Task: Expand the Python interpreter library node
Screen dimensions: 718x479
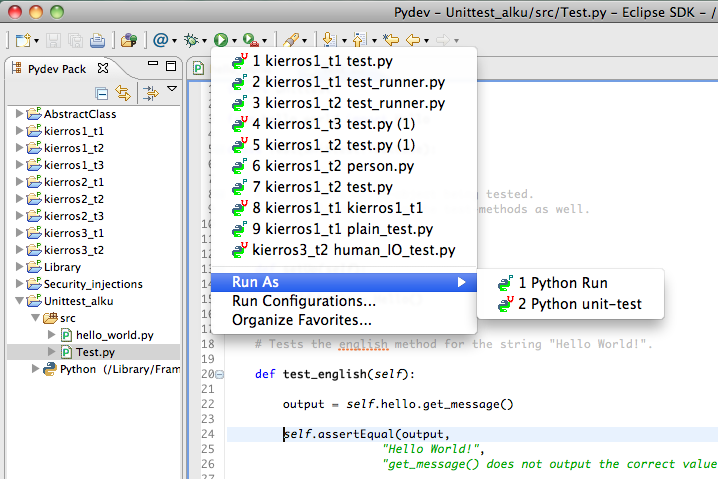Action: (x=35, y=369)
